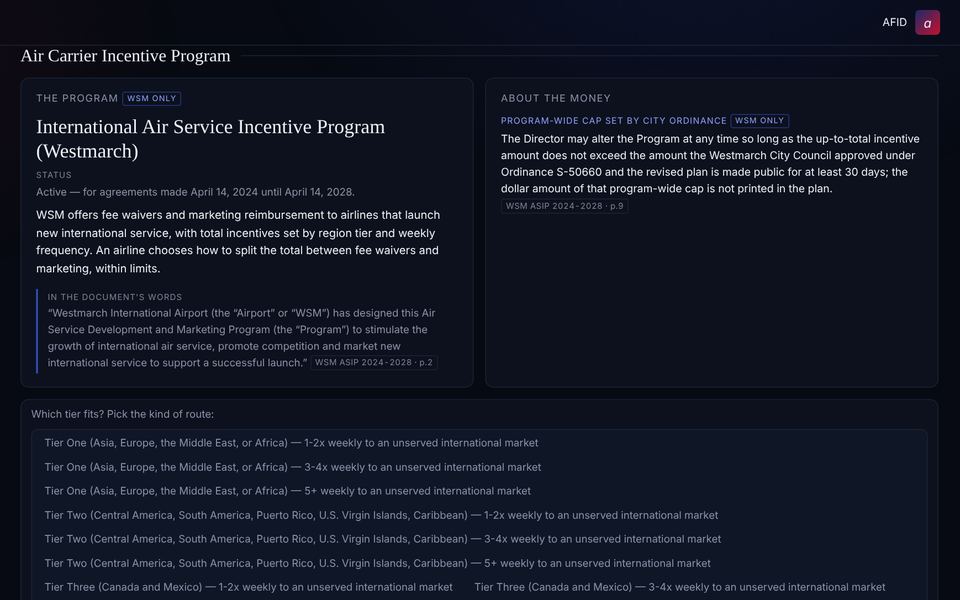This screenshot has height=600, width=960.
Task: Click International Air Service Incentive Program title
Action: pos(211,139)
